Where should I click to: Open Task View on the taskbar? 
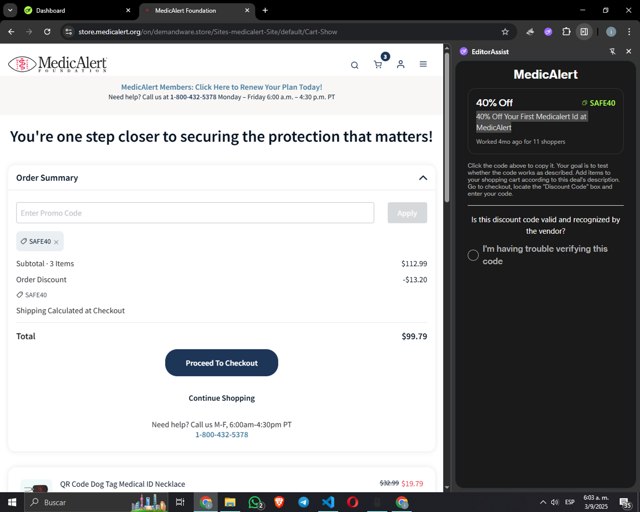click(x=180, y=502)
